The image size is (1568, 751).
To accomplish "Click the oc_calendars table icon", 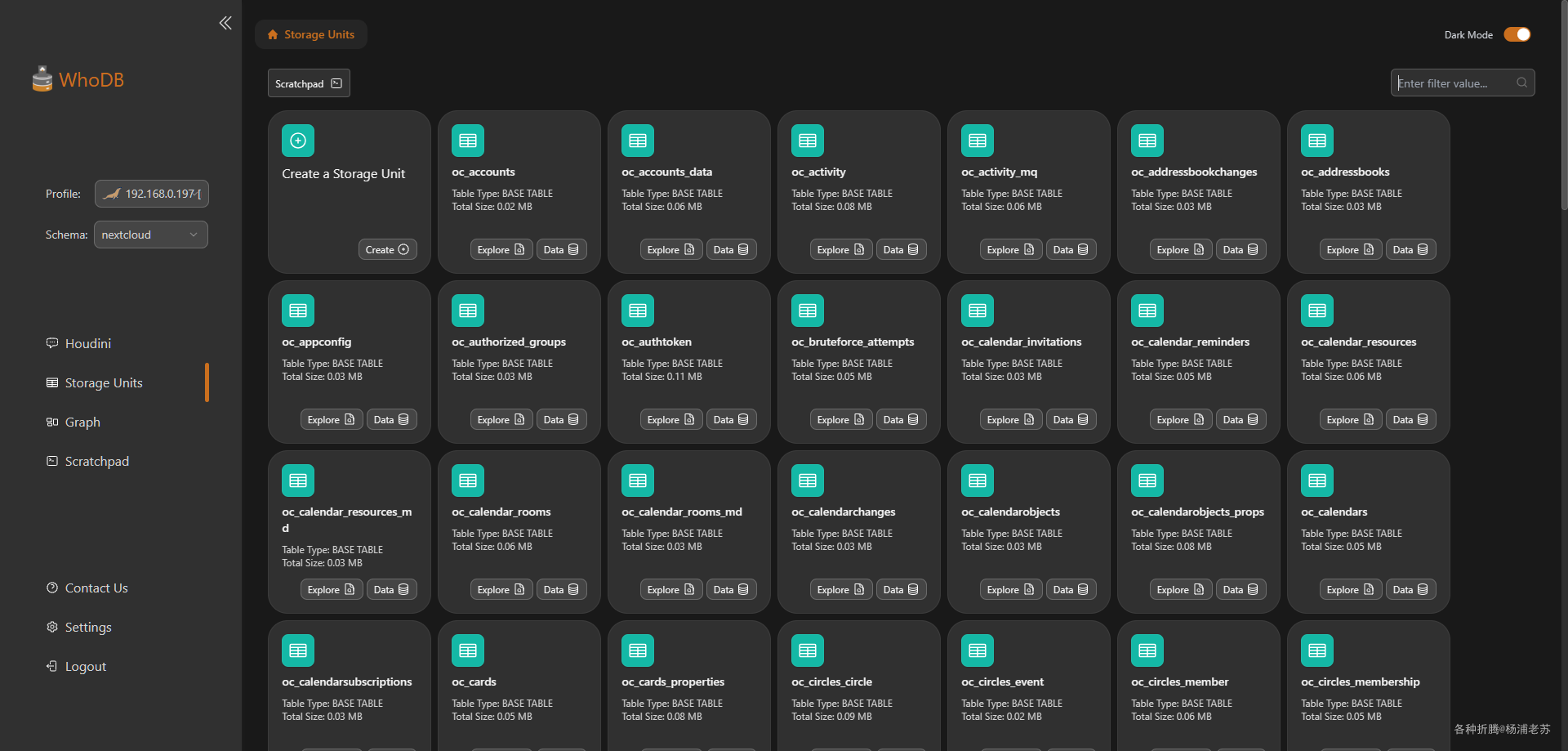I will point(1317,481).
